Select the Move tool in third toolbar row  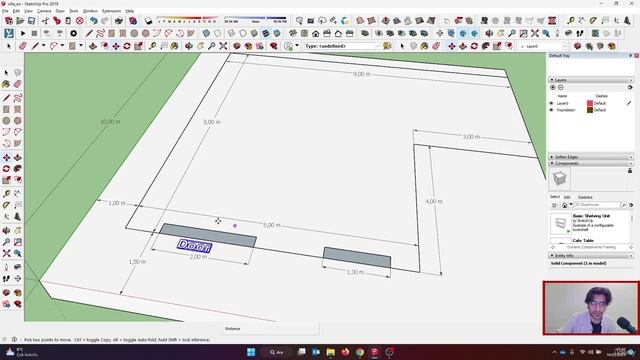coord(116,46)
